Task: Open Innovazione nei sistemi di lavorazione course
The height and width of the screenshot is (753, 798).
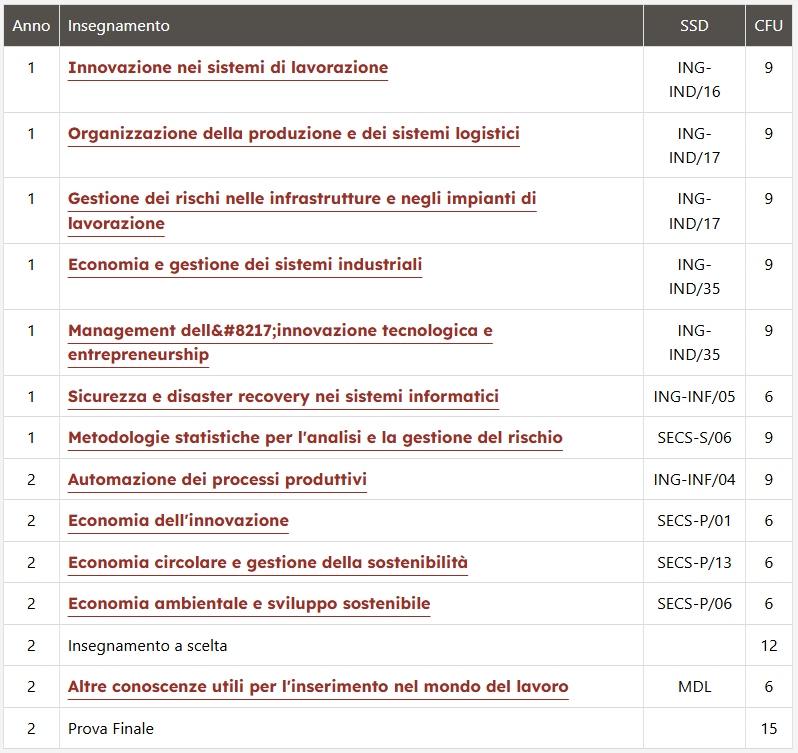Action: tap(228, 68)
